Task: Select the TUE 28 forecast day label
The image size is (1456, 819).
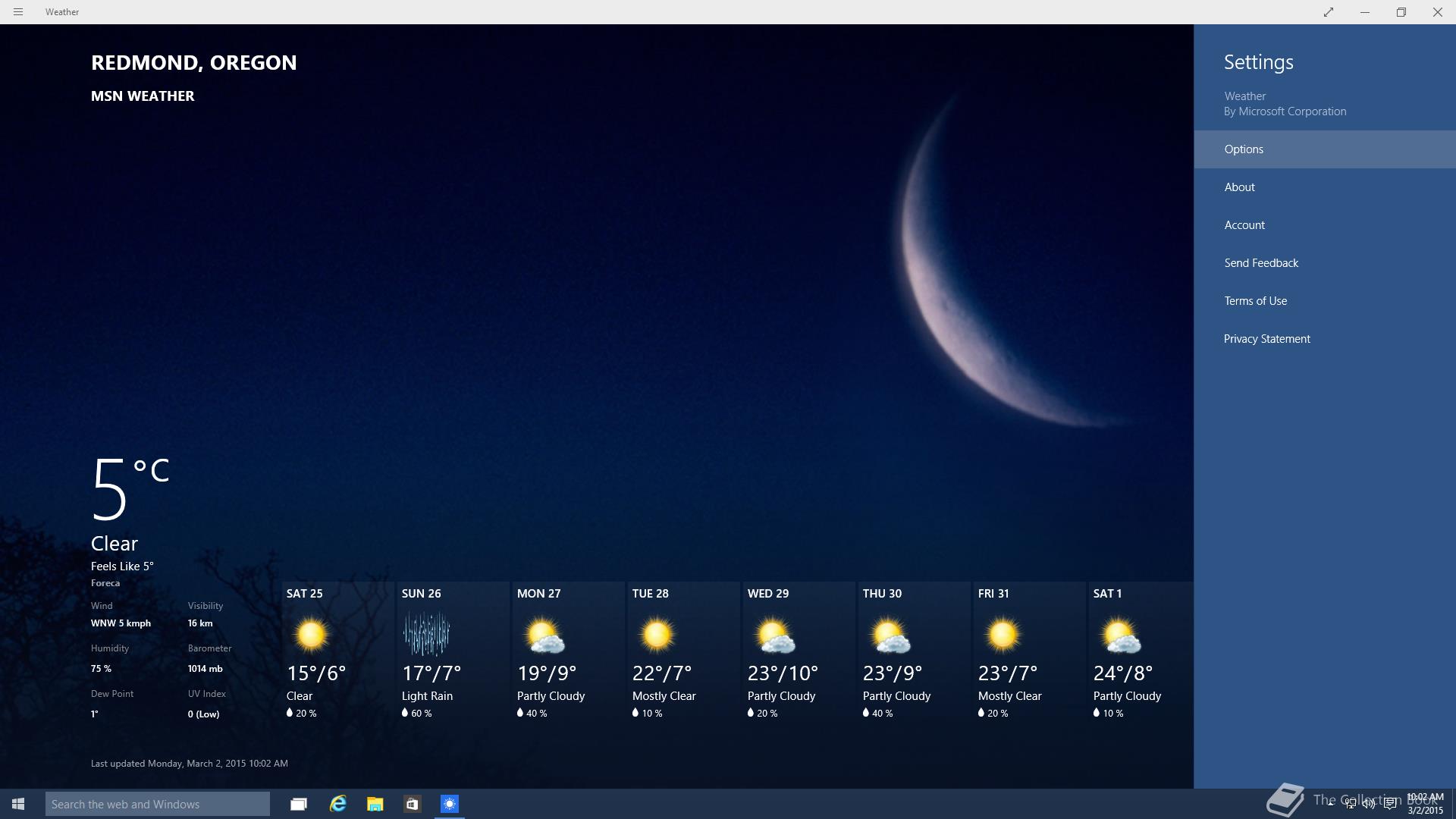Action: [651, 594]
